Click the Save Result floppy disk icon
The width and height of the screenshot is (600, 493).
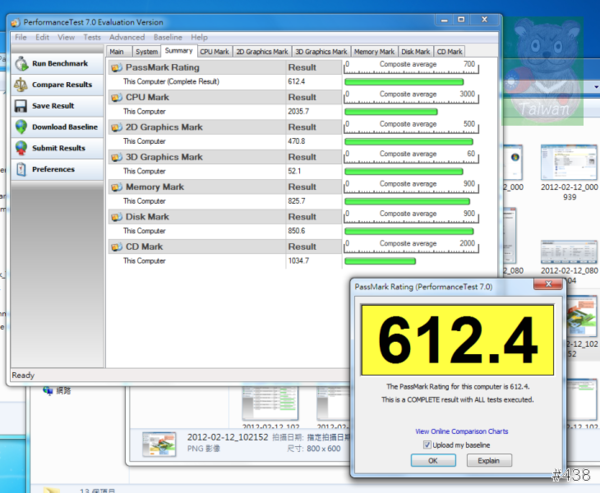pos(21,106)
